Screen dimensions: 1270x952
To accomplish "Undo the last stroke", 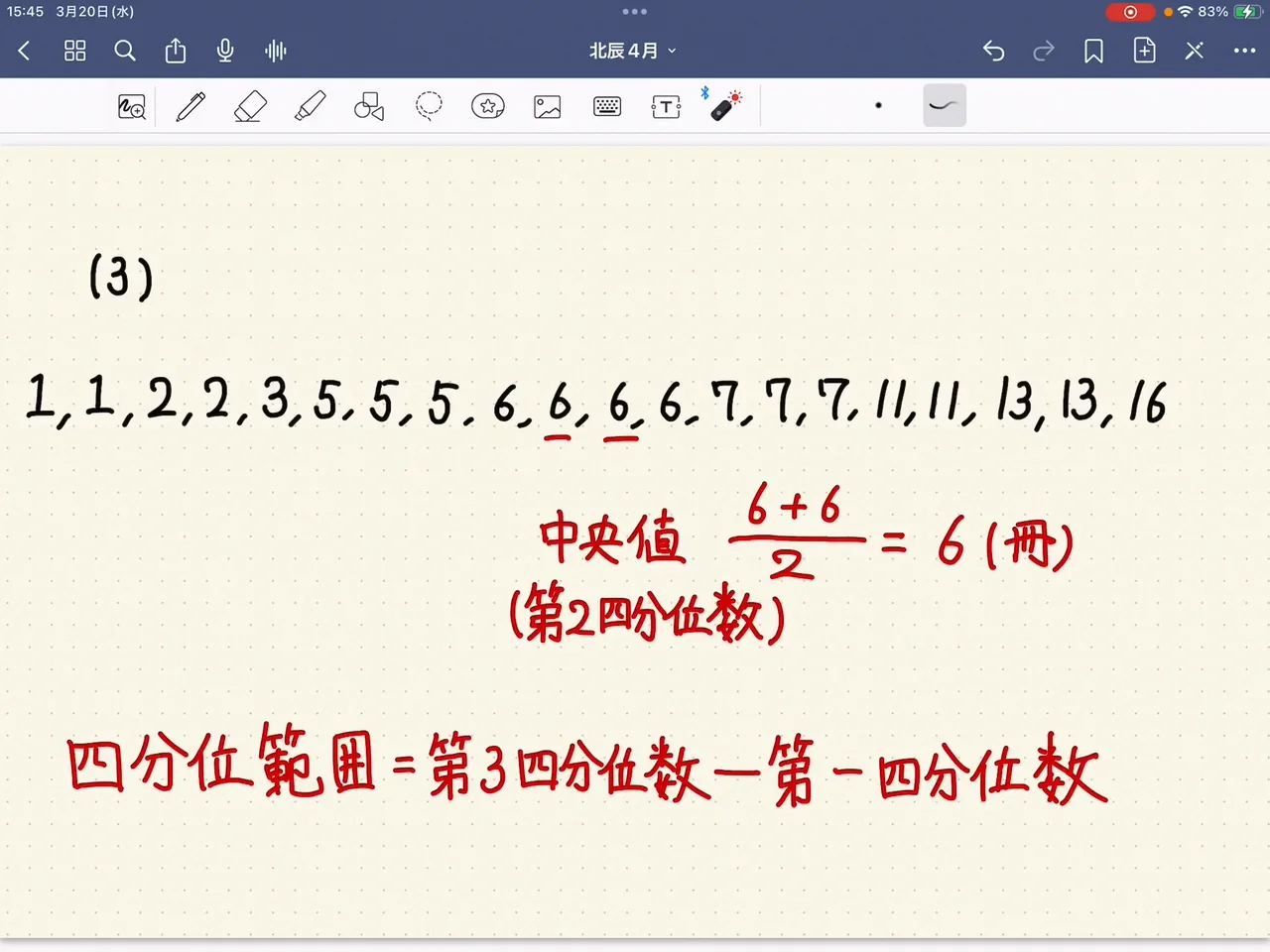I will click(x=993, y=51).
